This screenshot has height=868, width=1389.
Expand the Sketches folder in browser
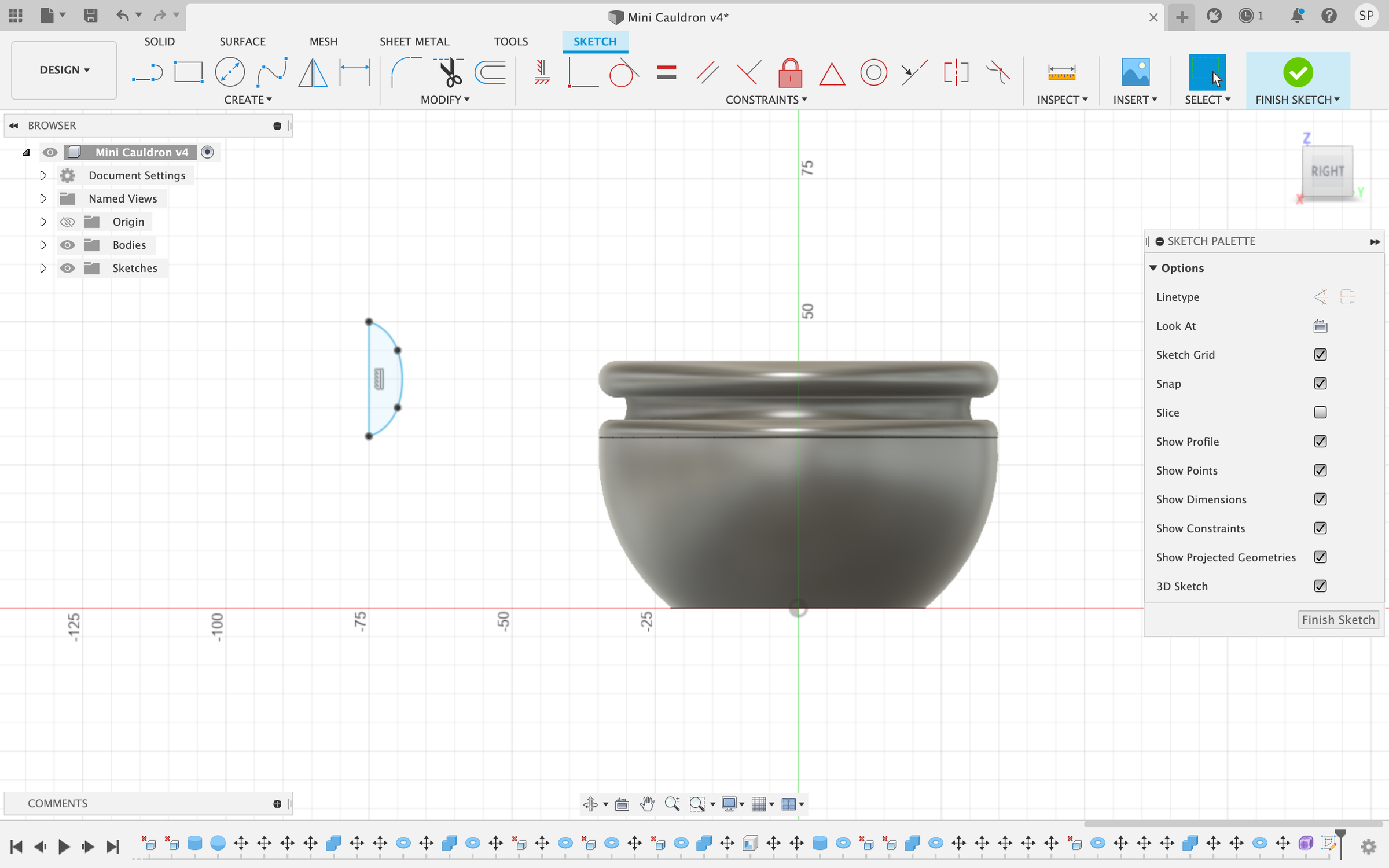pos(43,267)
